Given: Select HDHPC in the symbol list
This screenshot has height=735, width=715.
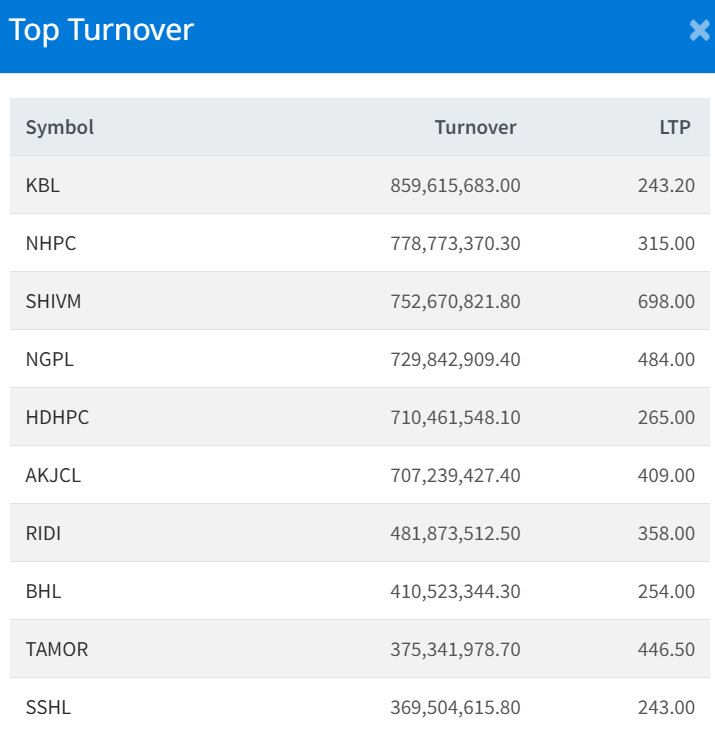Looking at the screenshot, I should [57, 417].
